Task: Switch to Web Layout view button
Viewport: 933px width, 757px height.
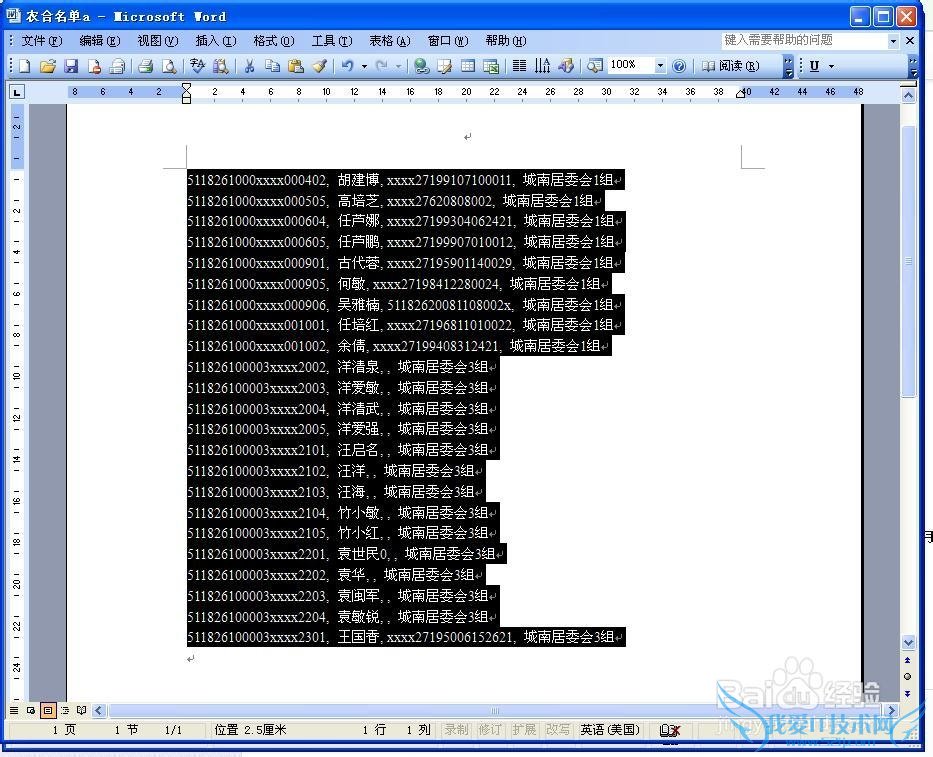Action: 31,710
